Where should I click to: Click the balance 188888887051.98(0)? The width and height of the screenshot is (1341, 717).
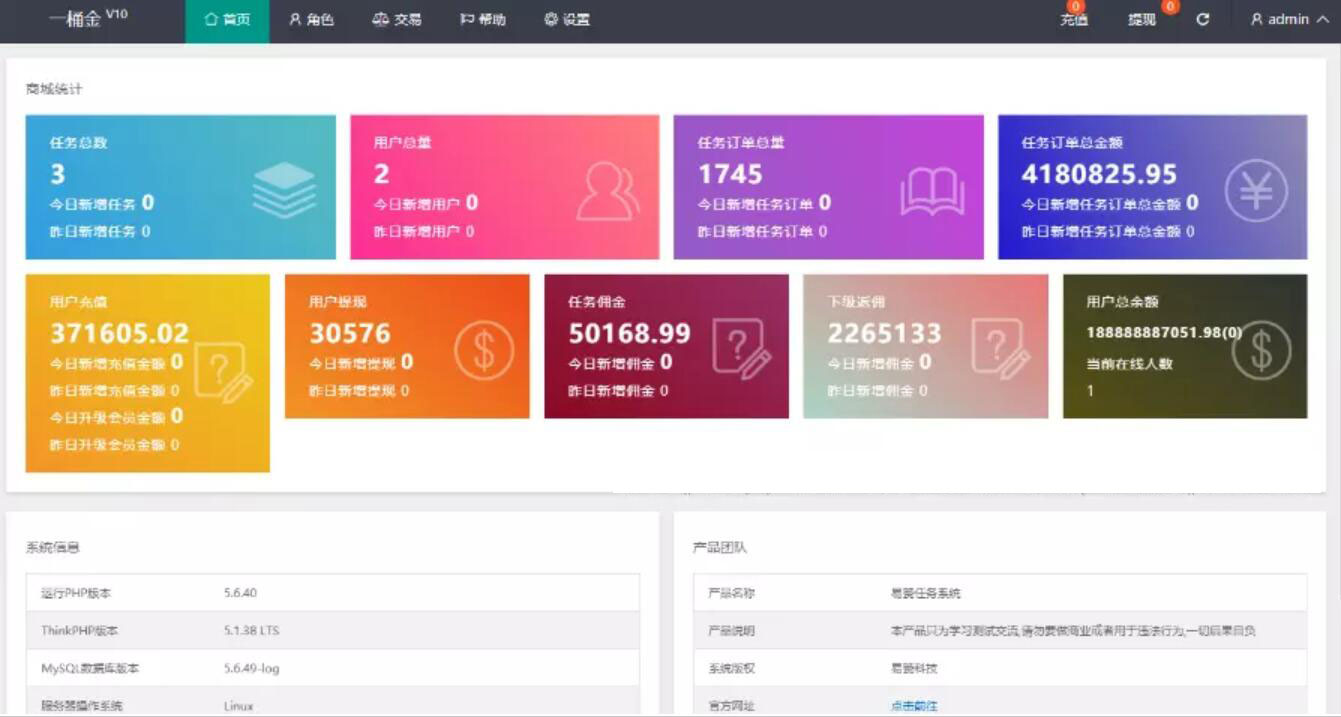point(1164,332)
